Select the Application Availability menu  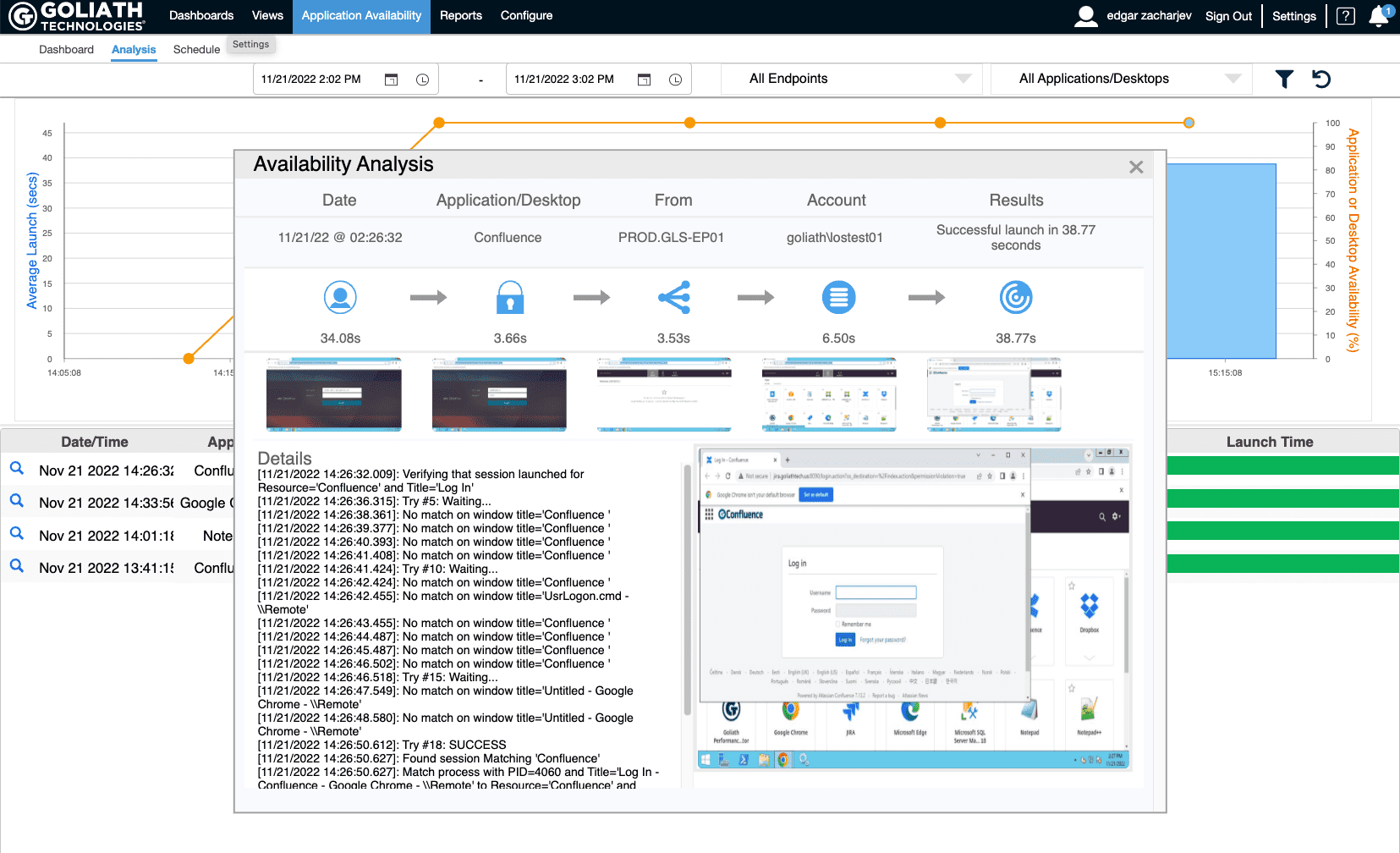click(361, 16)
